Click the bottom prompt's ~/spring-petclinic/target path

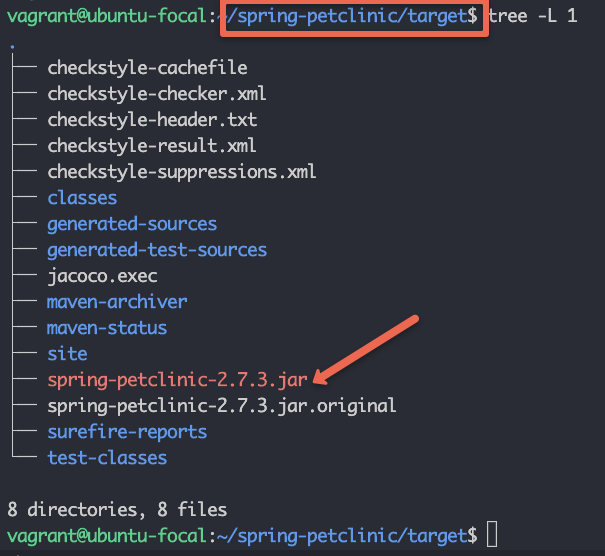(342, 536)
